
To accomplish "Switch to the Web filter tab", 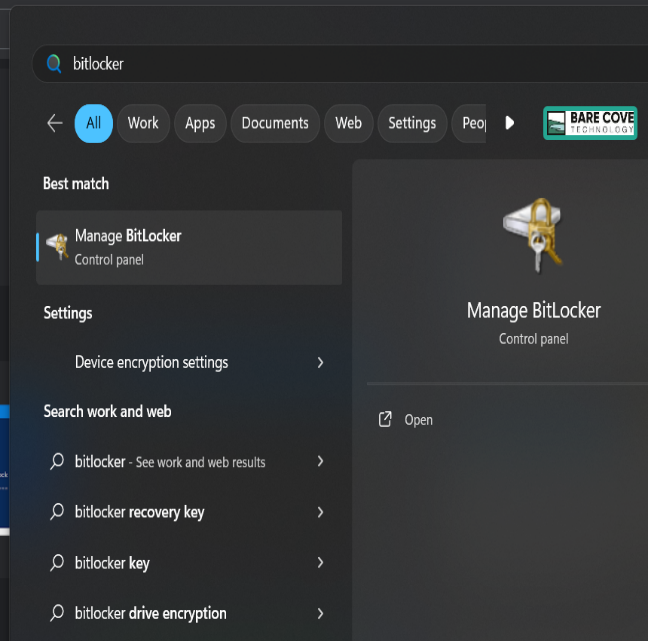I will pyautogui.click(x=348, y=123).
